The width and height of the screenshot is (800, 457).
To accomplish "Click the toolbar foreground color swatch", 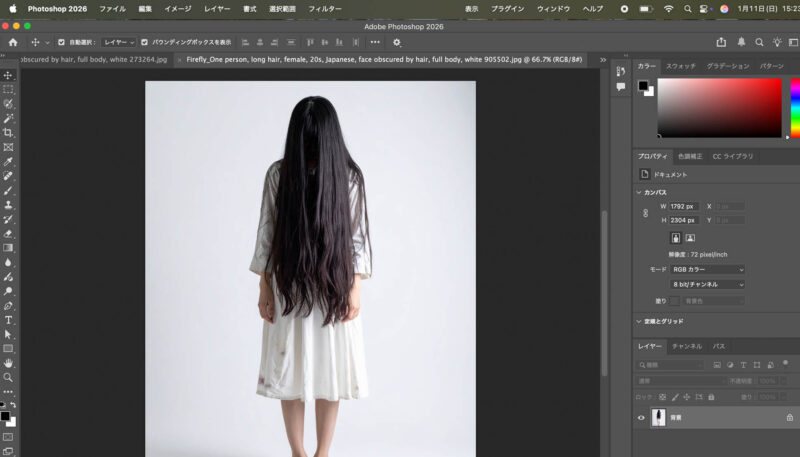I will [x=5, y=416].
